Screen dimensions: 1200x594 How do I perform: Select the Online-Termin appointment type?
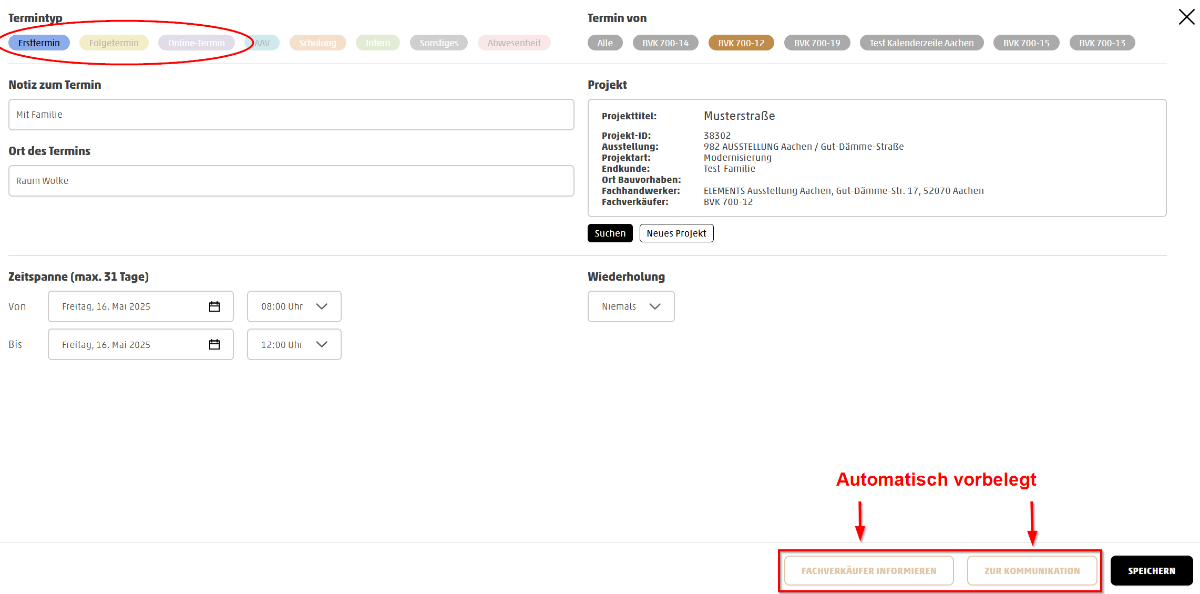pyautogui.click(x=197, y=43)
